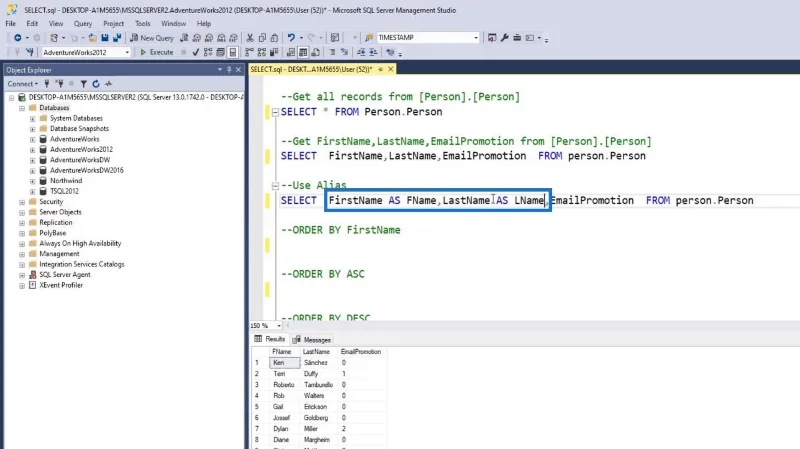
Task: Click the Properties wrench icon
Action: [x=505, y=38]
